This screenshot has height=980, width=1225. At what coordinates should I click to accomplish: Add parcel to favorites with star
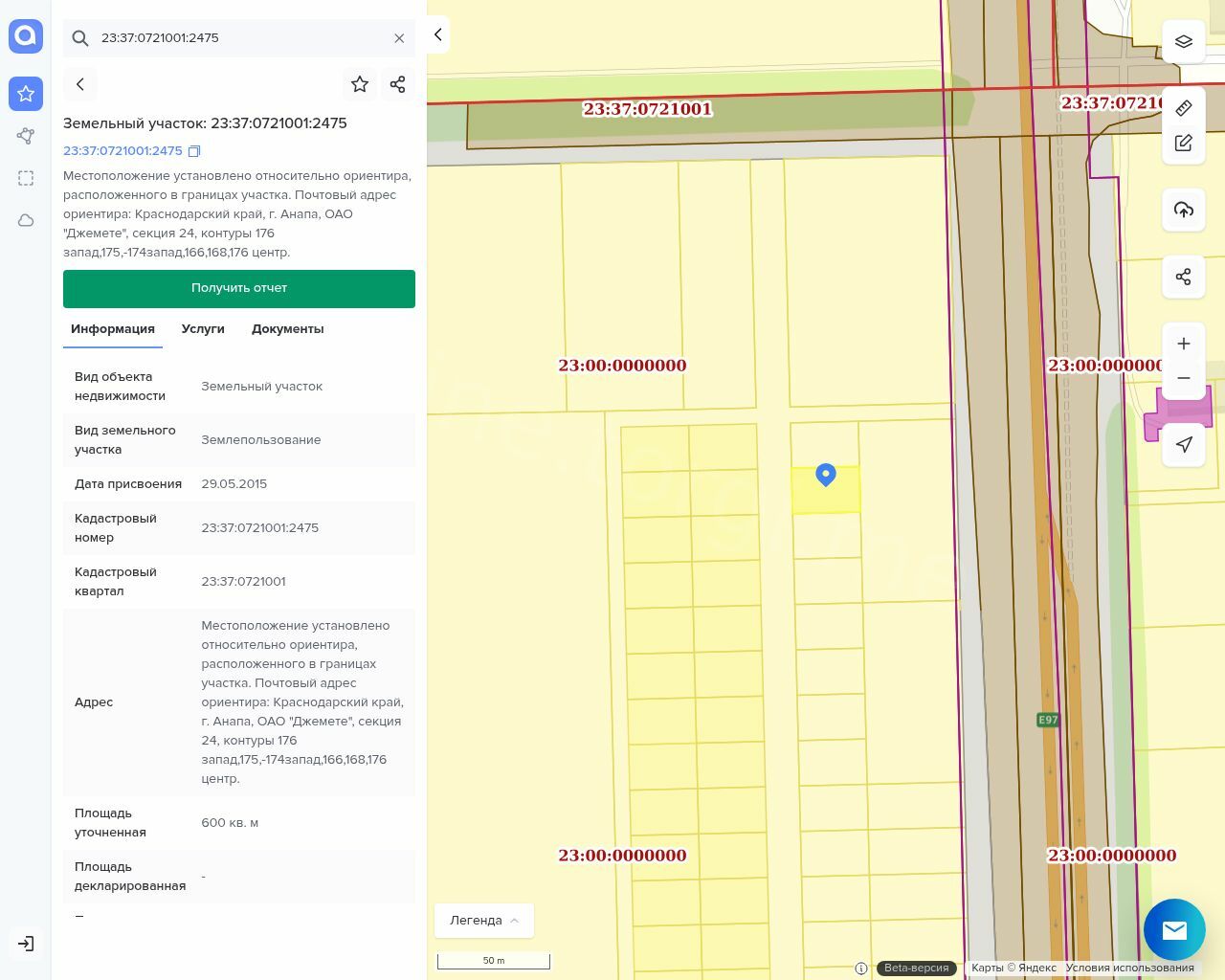[360, 84]
